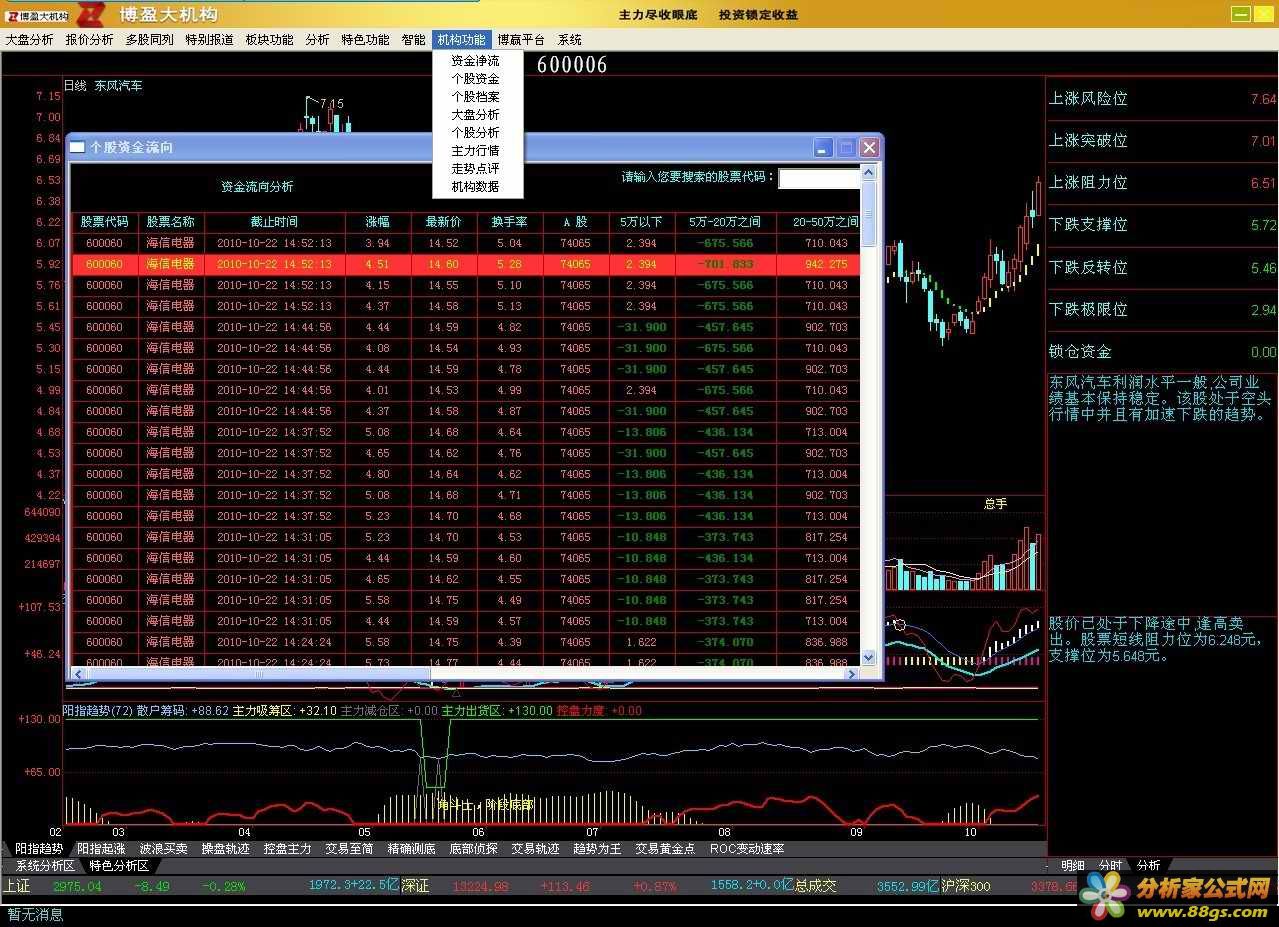The height and width of the screenshot is (927, 1279).
Task: Minimize the main application window
Action: pos(1240,14)
